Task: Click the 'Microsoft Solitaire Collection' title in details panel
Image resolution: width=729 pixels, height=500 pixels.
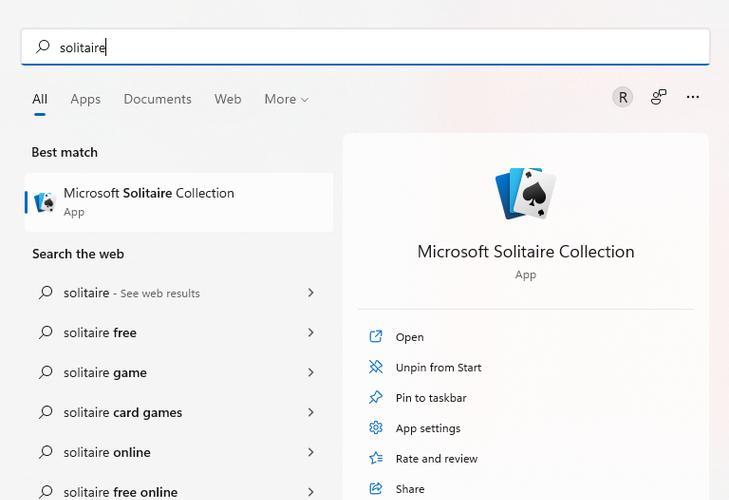Action: point(526,252)
